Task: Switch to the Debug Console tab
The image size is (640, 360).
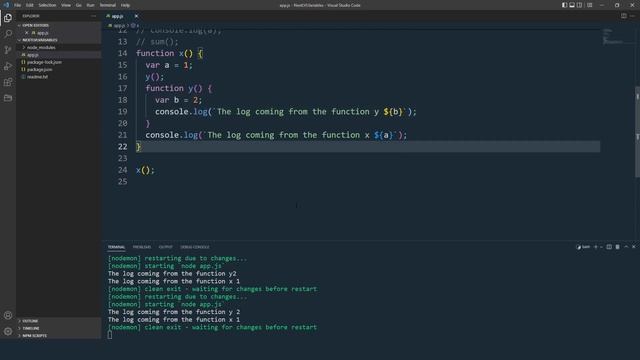Action: pos(195,247)
